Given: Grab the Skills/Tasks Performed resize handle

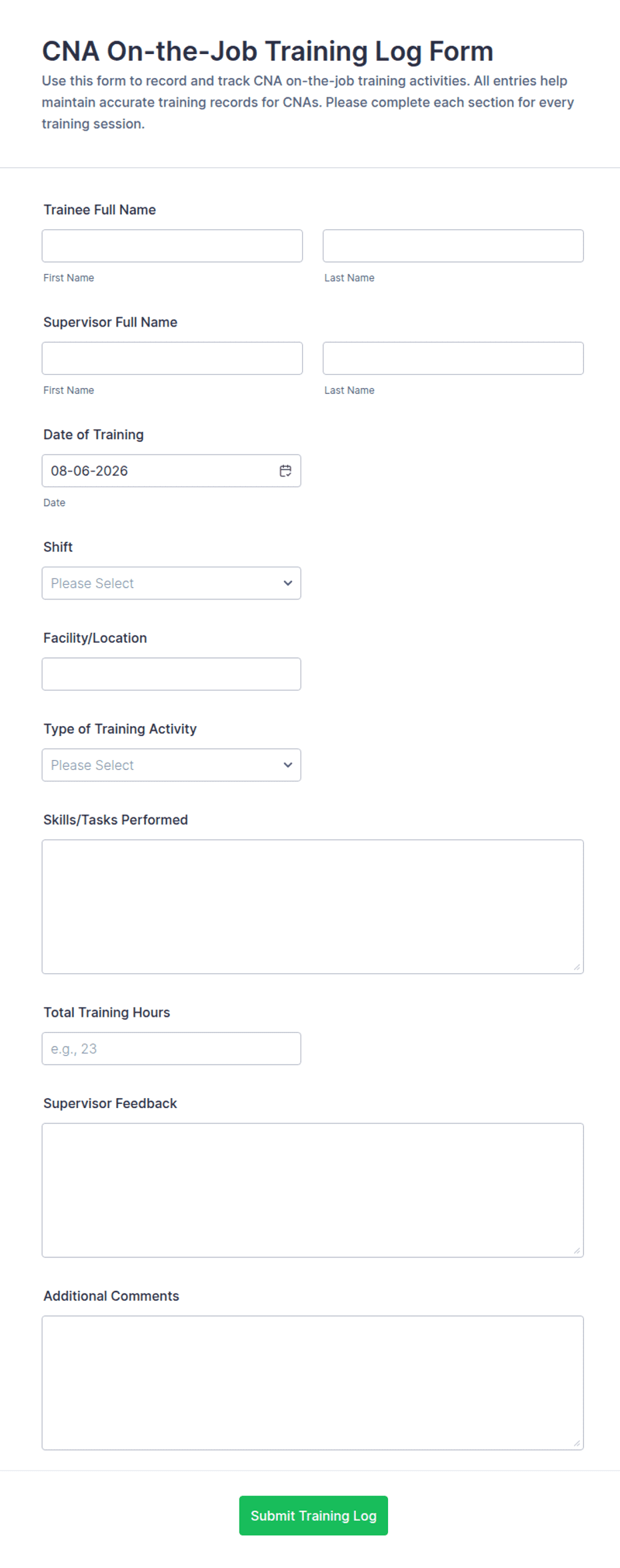Looking at the screenshot, I should pyautogui.click(x=577, y=967).
